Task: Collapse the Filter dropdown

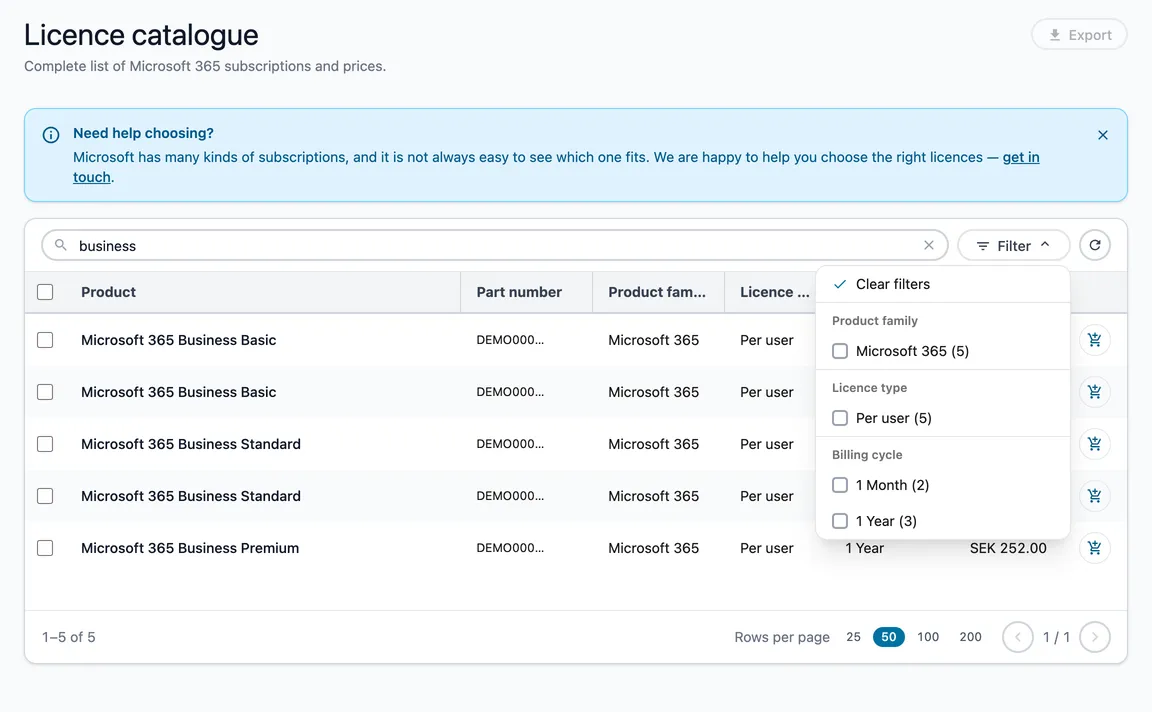Action: point(1013,245)
